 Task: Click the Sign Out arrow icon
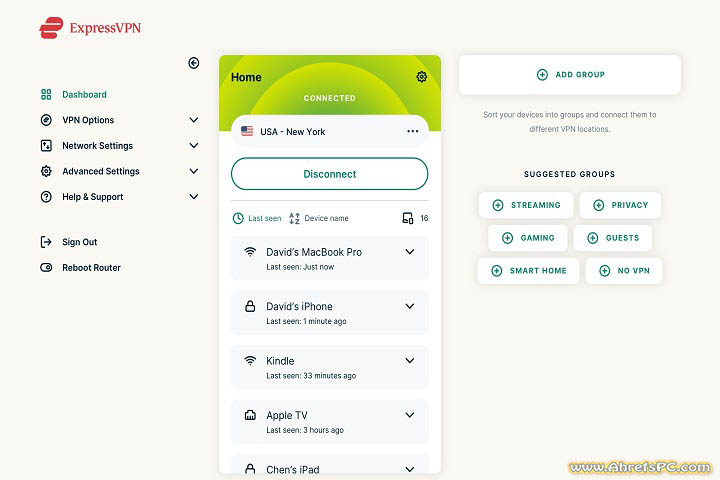coord(46,242)
